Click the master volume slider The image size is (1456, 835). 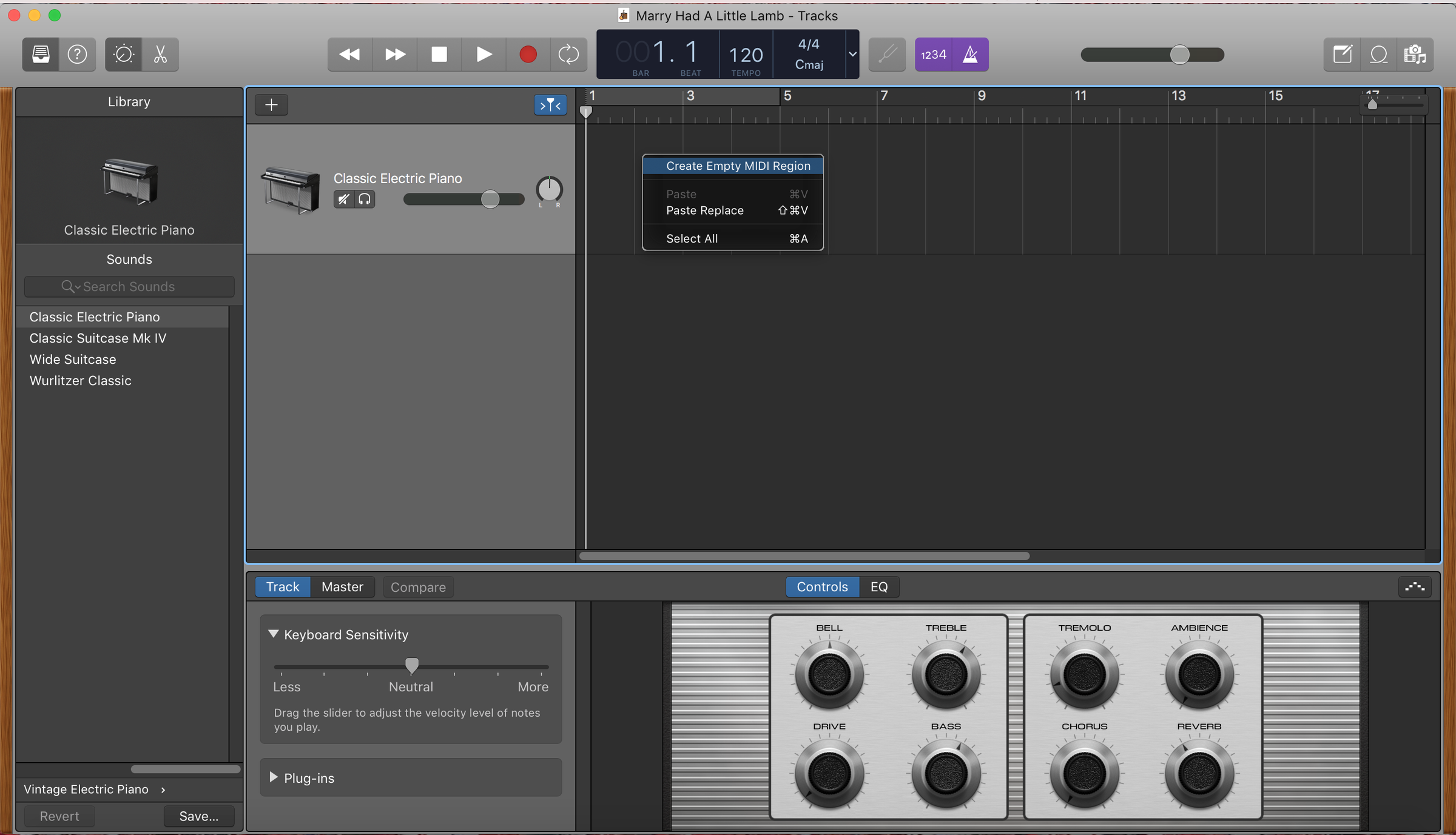pyautogui.click(x=1152, y=55)
